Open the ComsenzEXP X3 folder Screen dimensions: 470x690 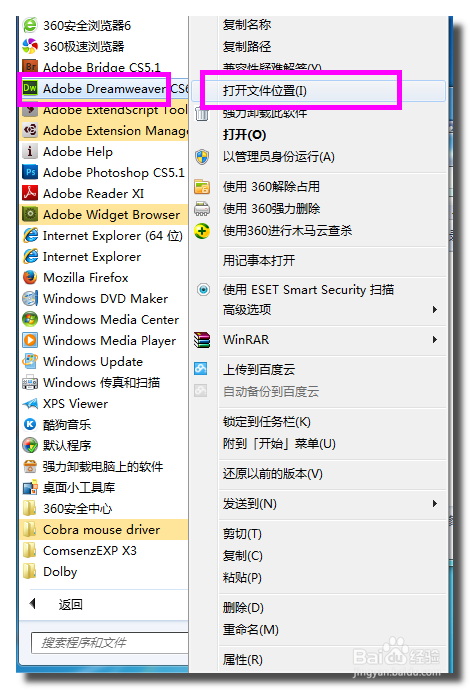pyautogui.click(x=104, y=551)
